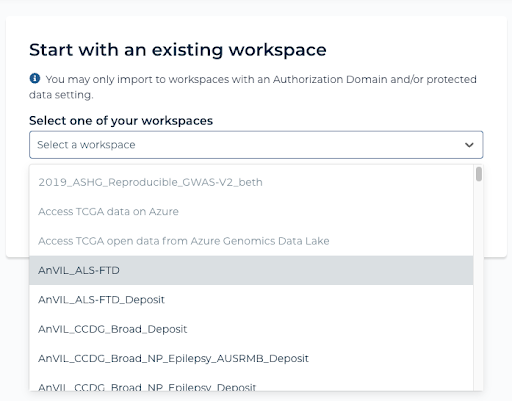The image size is (512, 401).
Task: Click 'Start with an existing workspace' heading
Action: pyautogui.click(x=178, y=50)
